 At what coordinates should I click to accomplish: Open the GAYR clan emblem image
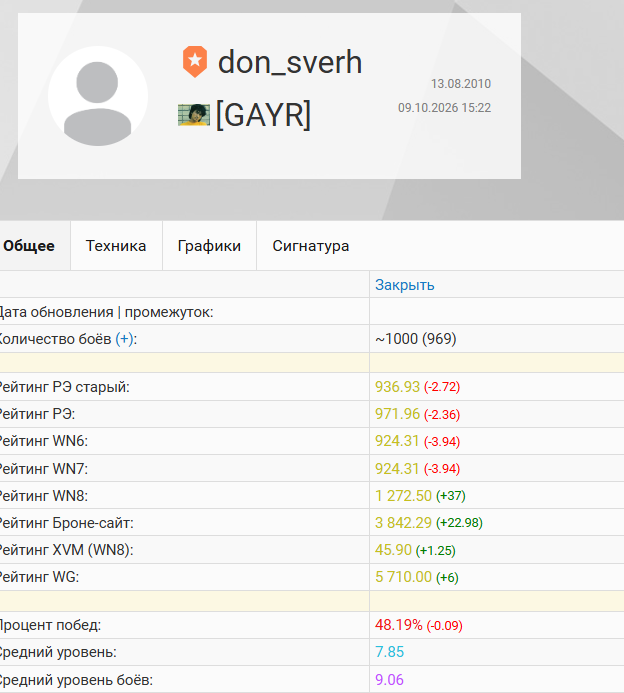pos(194,115)
